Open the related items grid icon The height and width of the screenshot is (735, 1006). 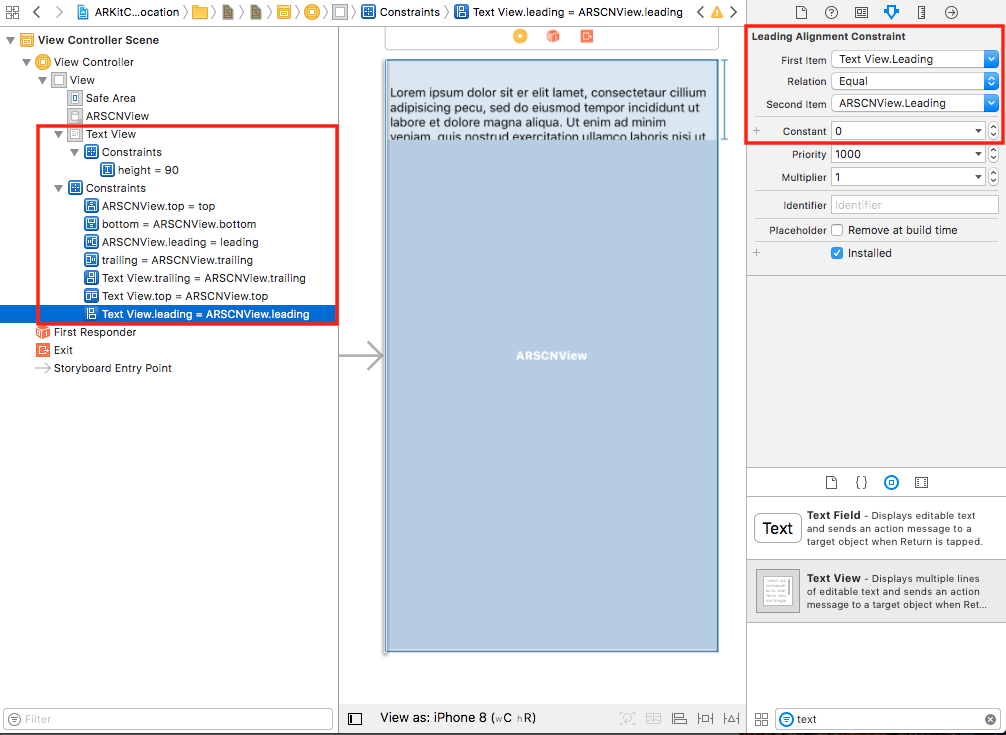coord(12,12)
